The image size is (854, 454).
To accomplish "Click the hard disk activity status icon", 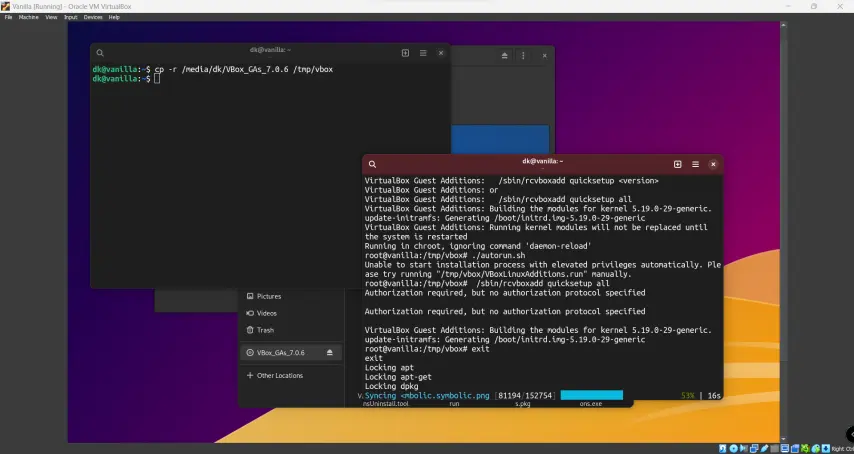I will pyautogui.click(x=723, y=449).
